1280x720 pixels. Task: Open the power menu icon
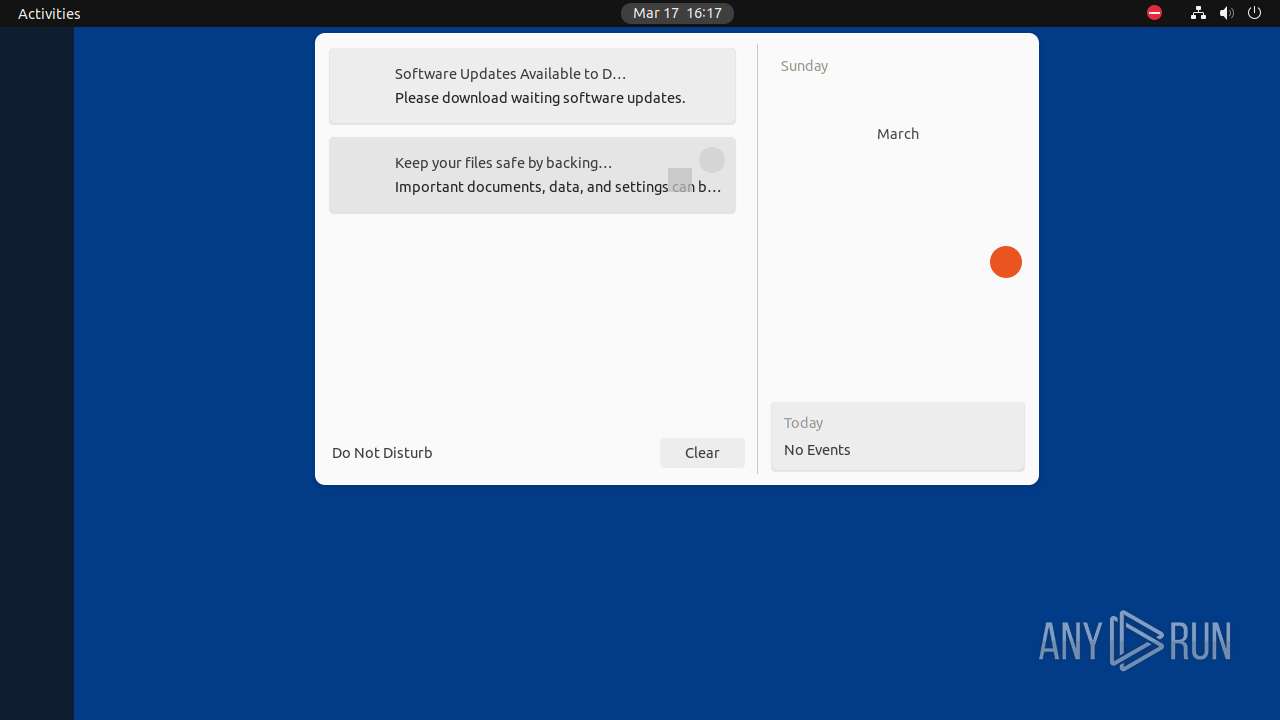pos(1254,13)
